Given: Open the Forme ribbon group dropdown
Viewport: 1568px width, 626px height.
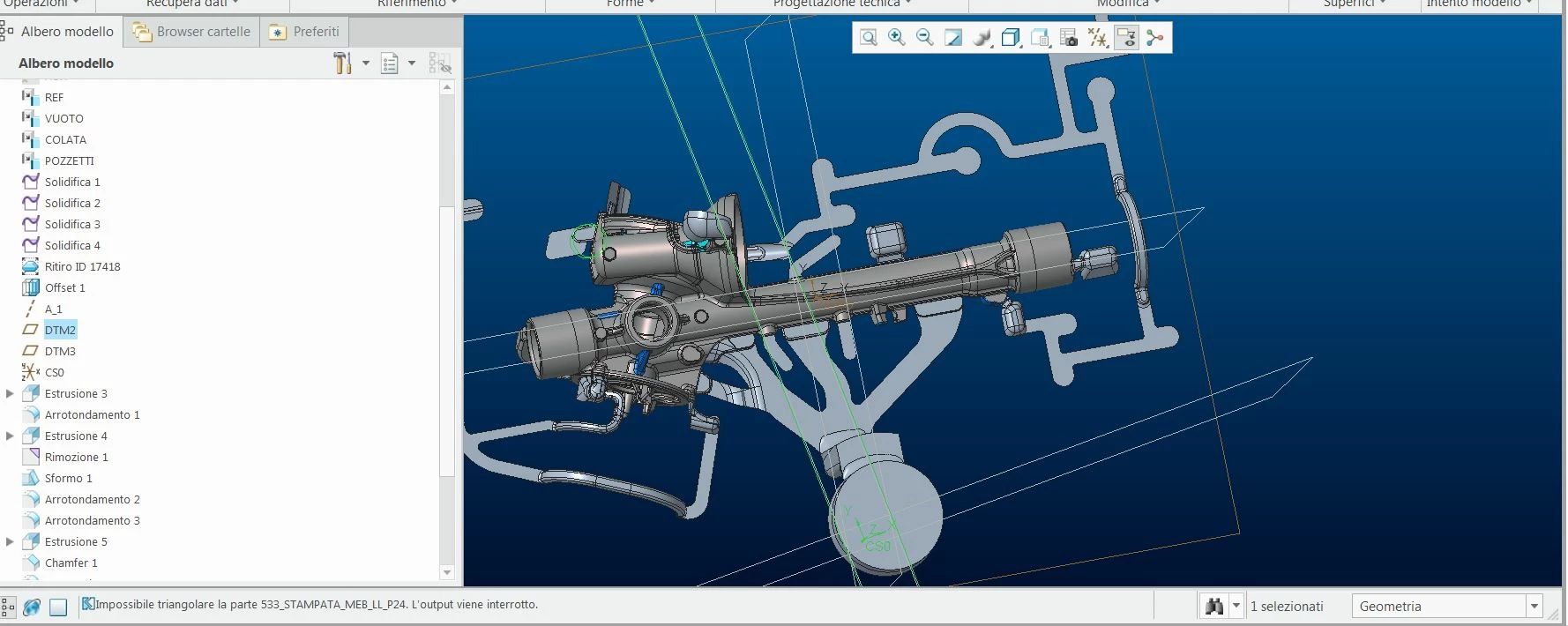Looking at the screenshot, I should coord(630,4).
